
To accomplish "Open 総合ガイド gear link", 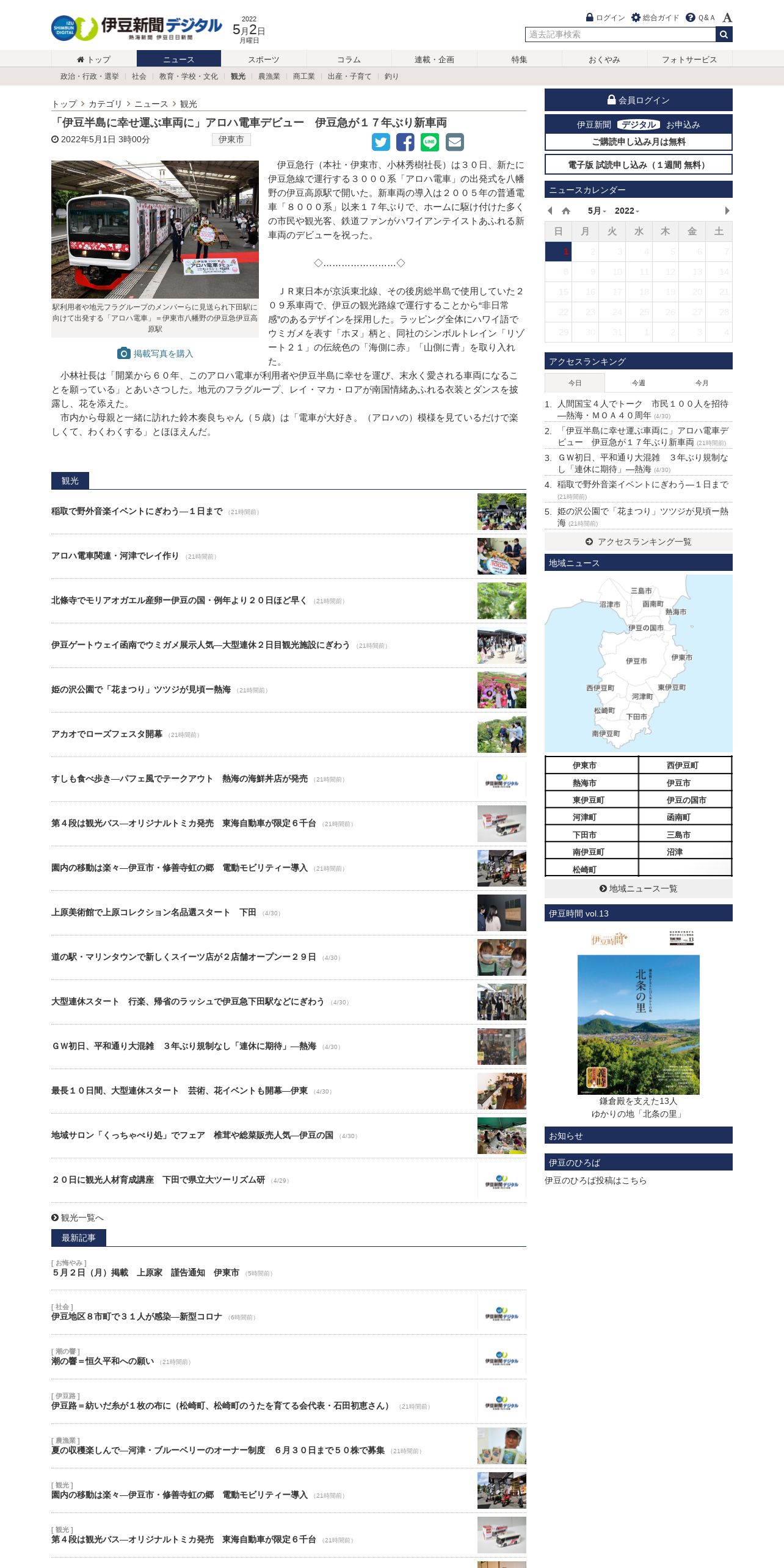I will point(655,18).
